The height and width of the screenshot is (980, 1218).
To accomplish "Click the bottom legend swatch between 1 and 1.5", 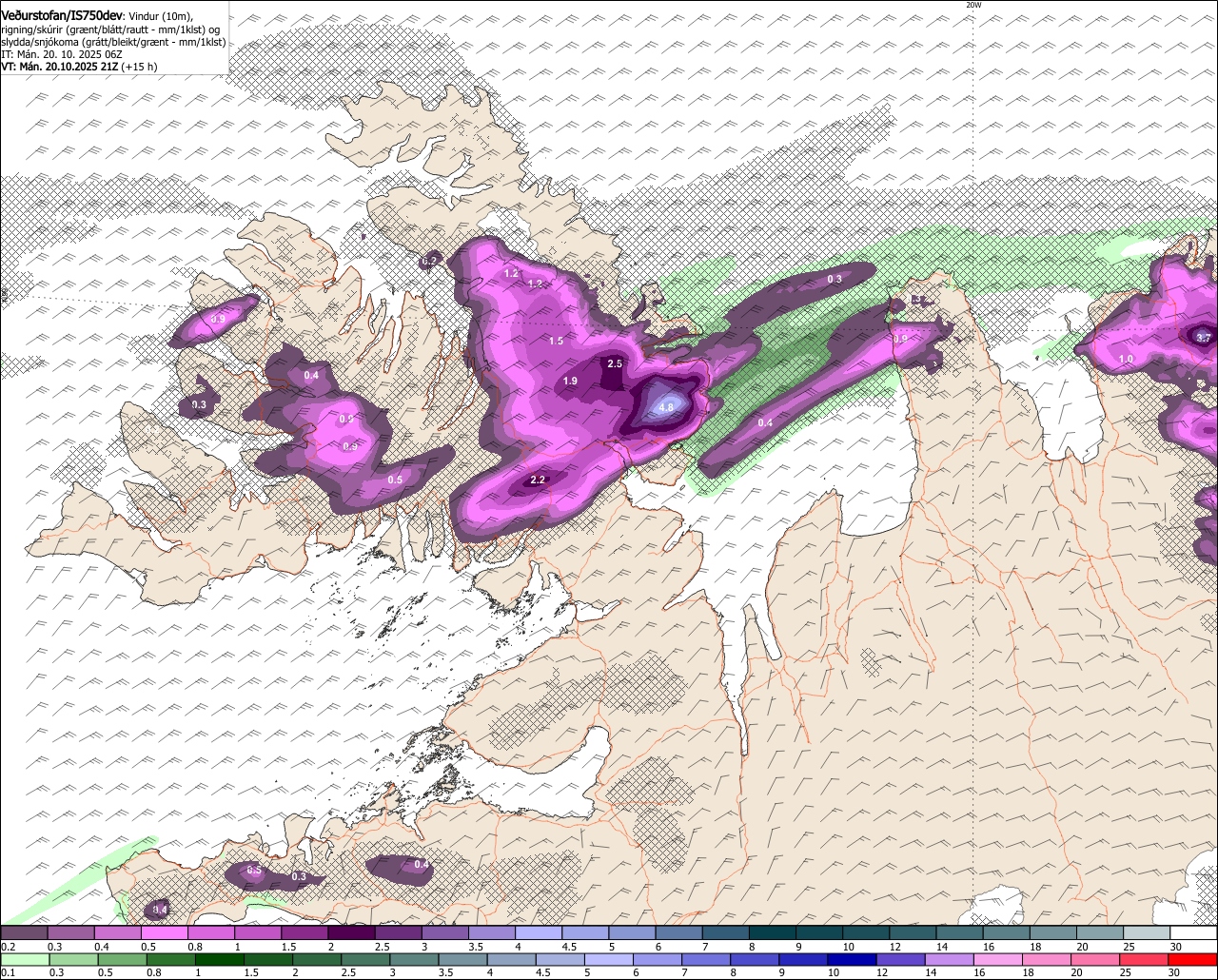I will click(x=221, y=959).
